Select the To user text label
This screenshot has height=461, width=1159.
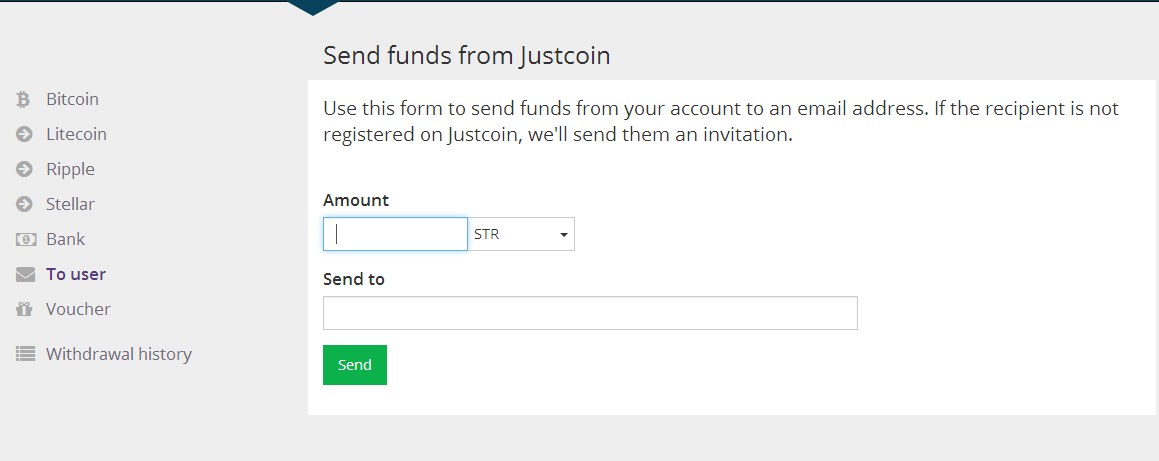coord(76,275)
